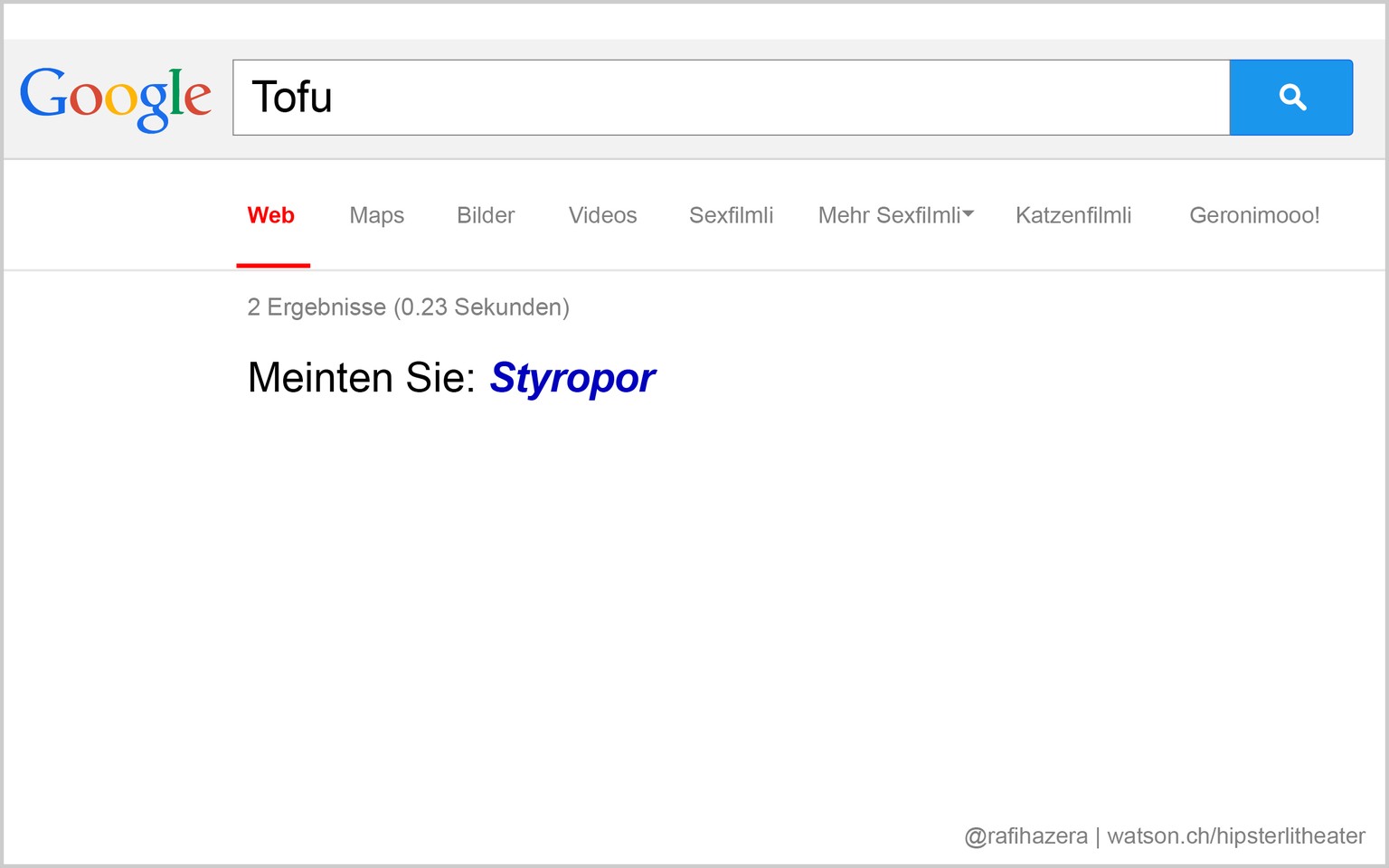Image resolution: width=1389 pixels, height=868 pixels.
Task: Open the Maps tab
Action: point(376,215)
